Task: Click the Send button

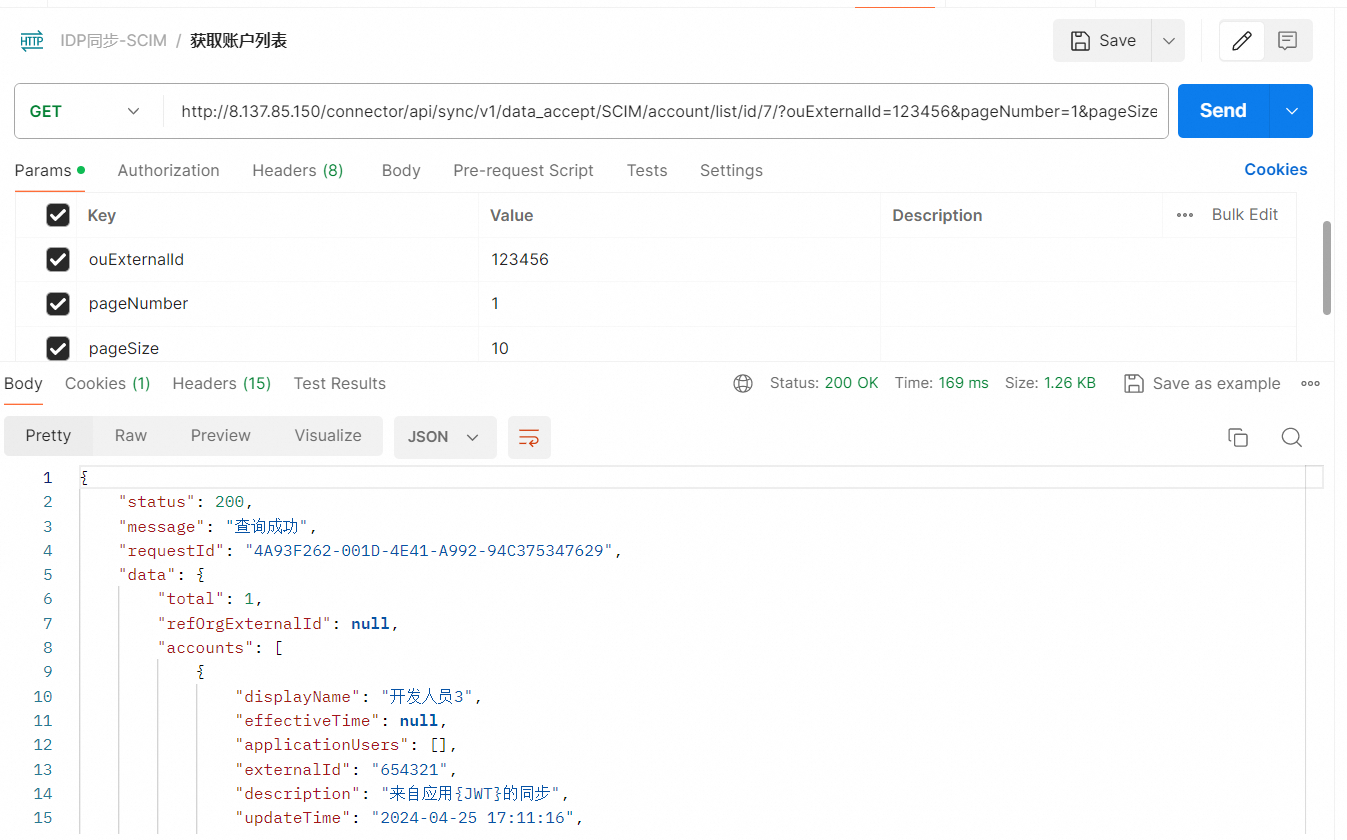Action: 1223,111
